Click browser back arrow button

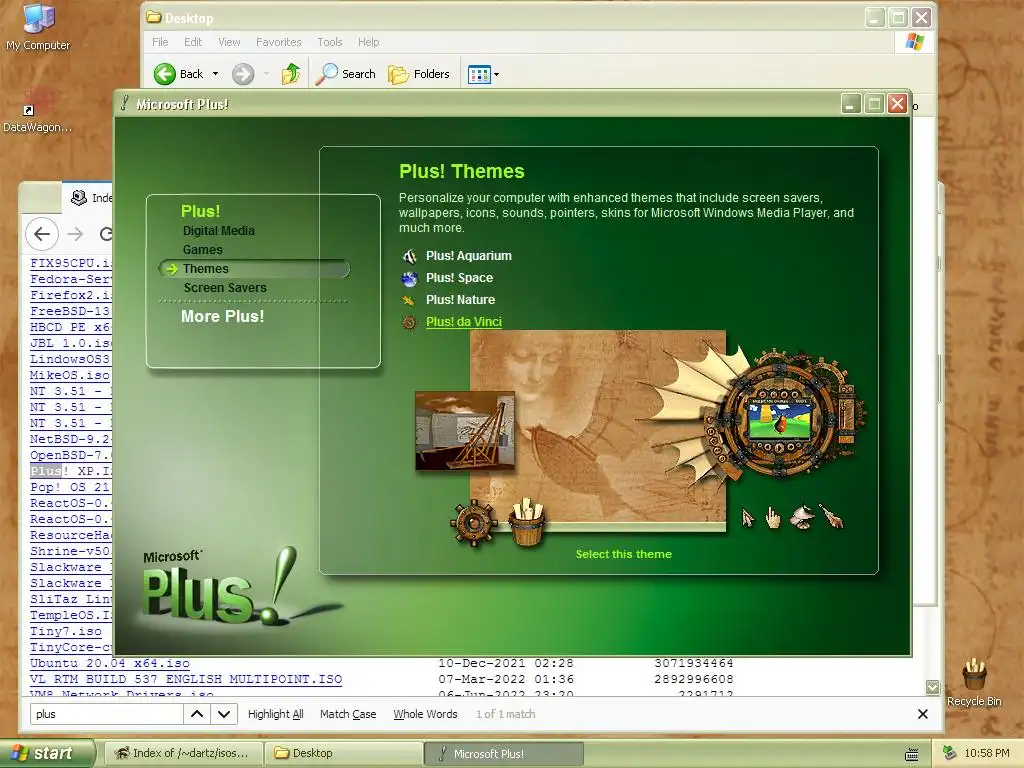[42, 234]
